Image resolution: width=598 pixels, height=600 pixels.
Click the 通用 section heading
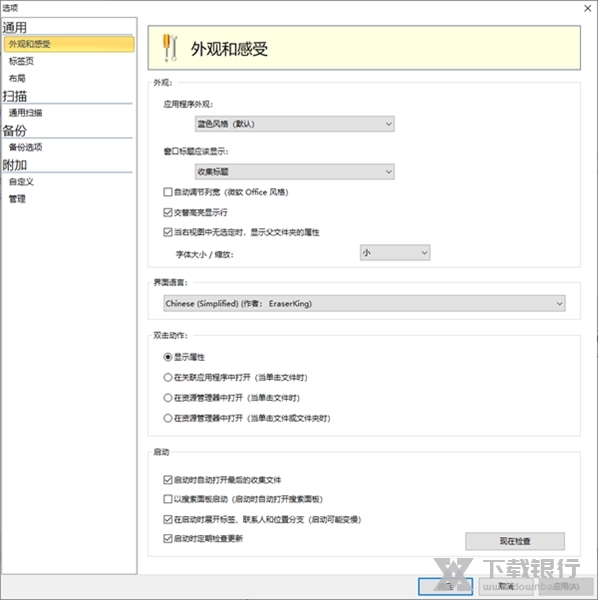(15, 28)
